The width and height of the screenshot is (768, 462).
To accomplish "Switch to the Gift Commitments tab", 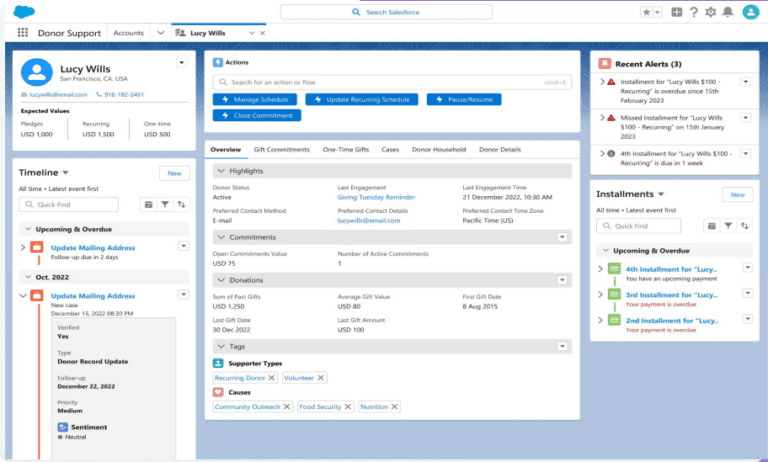I will [x=282, y=149].
